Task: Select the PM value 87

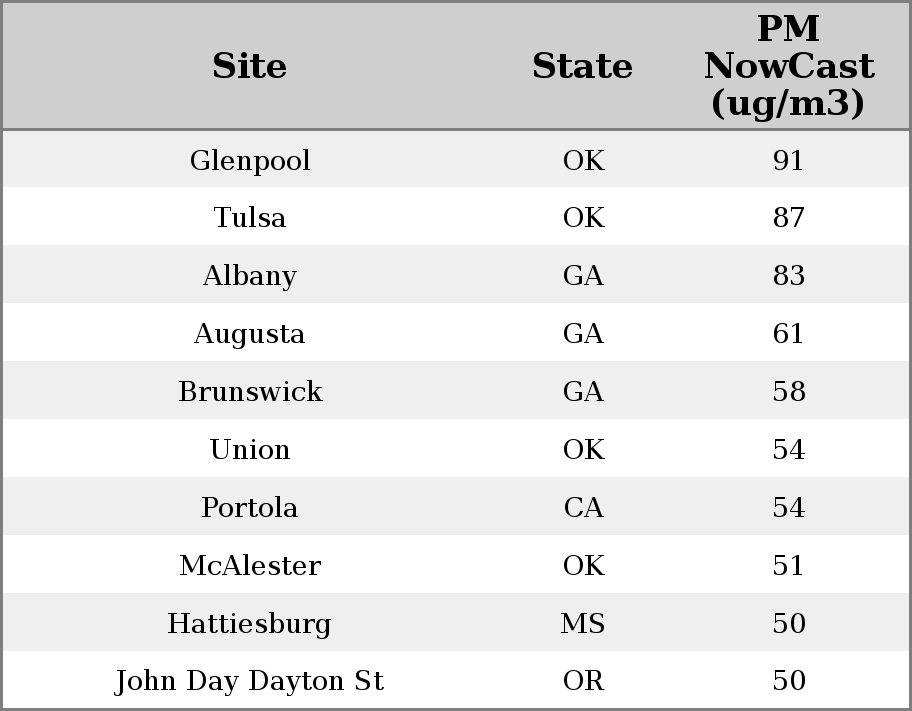Action: 788,218
